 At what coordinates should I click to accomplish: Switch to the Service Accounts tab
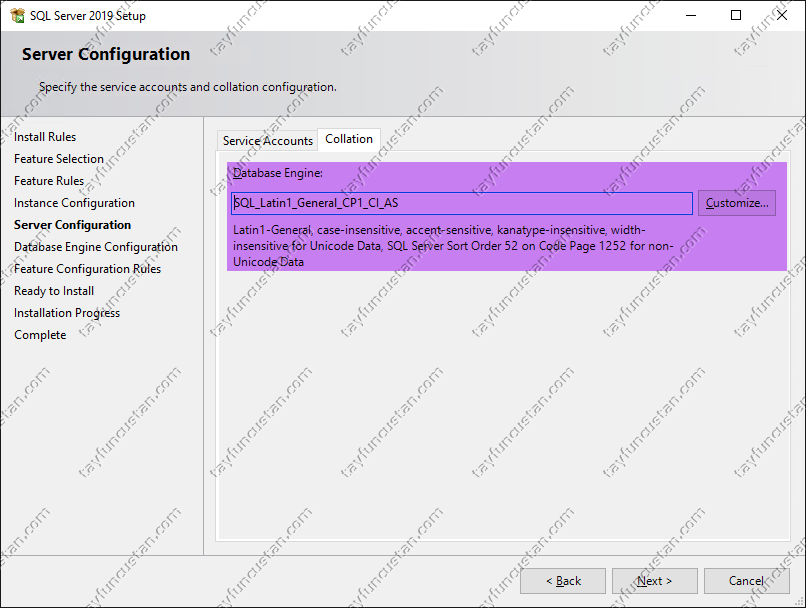coord(267,140)
